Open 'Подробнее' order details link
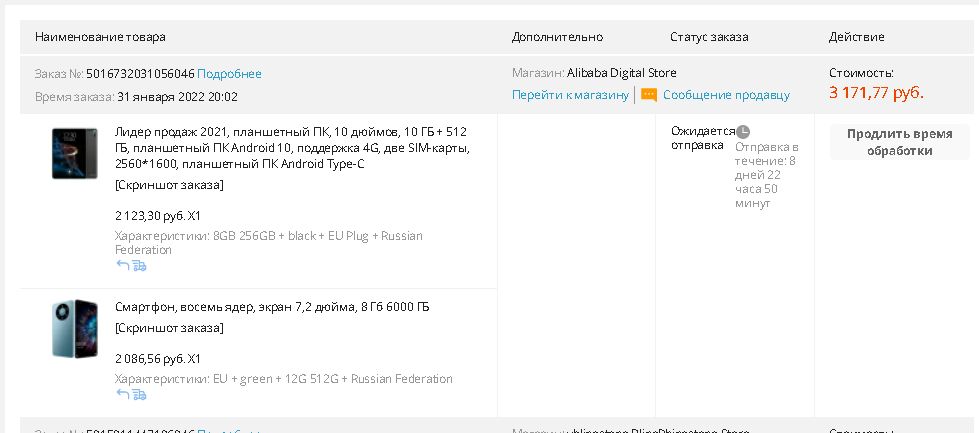This screenshot has height=433, width=979. tap(229, 74)
